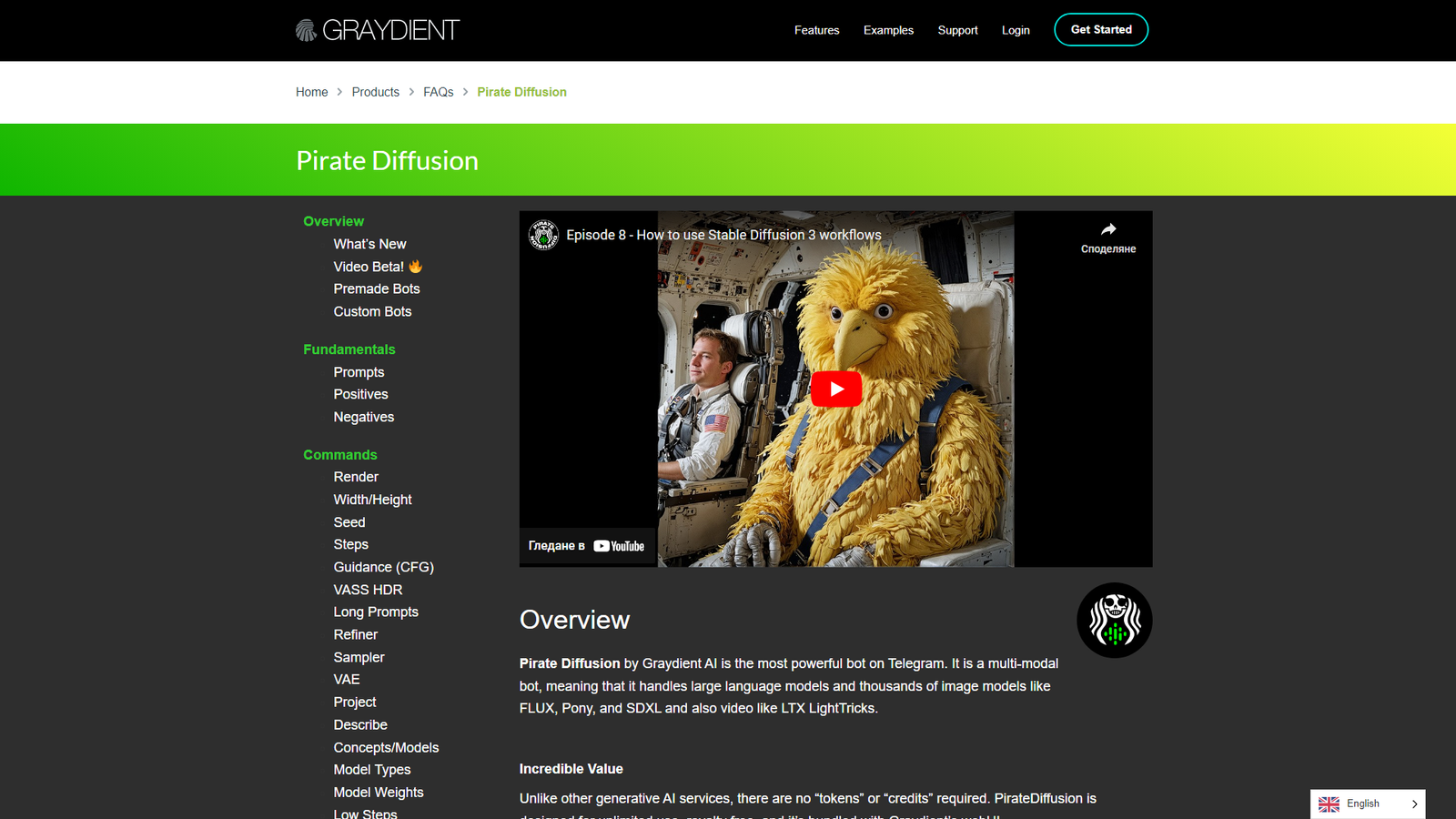The image size is (1456, 819).
Task: Click the Pirate Diffusion skull logo
Action: pos(1114,621)
